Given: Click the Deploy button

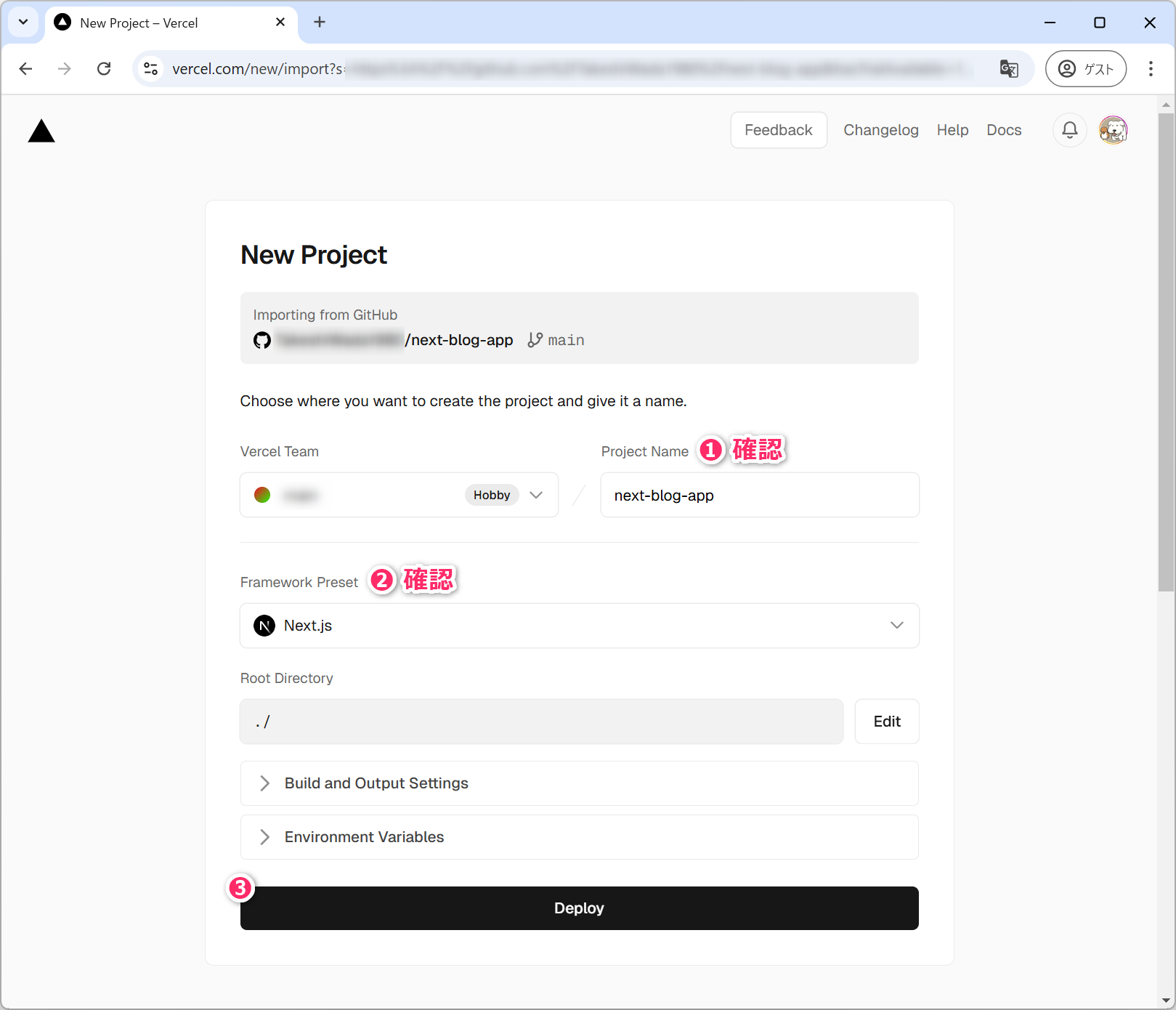Looking at the screenshot, I should tap(579, 908).
